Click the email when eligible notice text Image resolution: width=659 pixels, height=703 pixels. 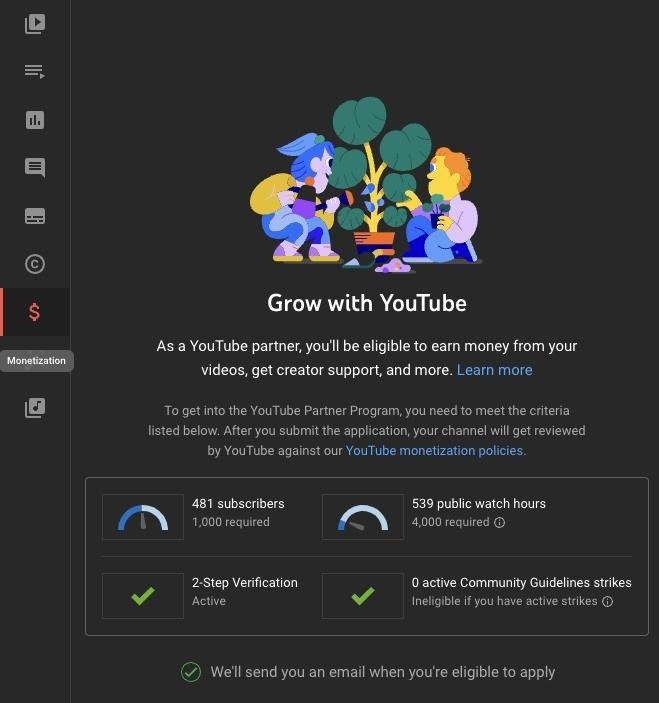pyautogui.click(x=383, y=672)
